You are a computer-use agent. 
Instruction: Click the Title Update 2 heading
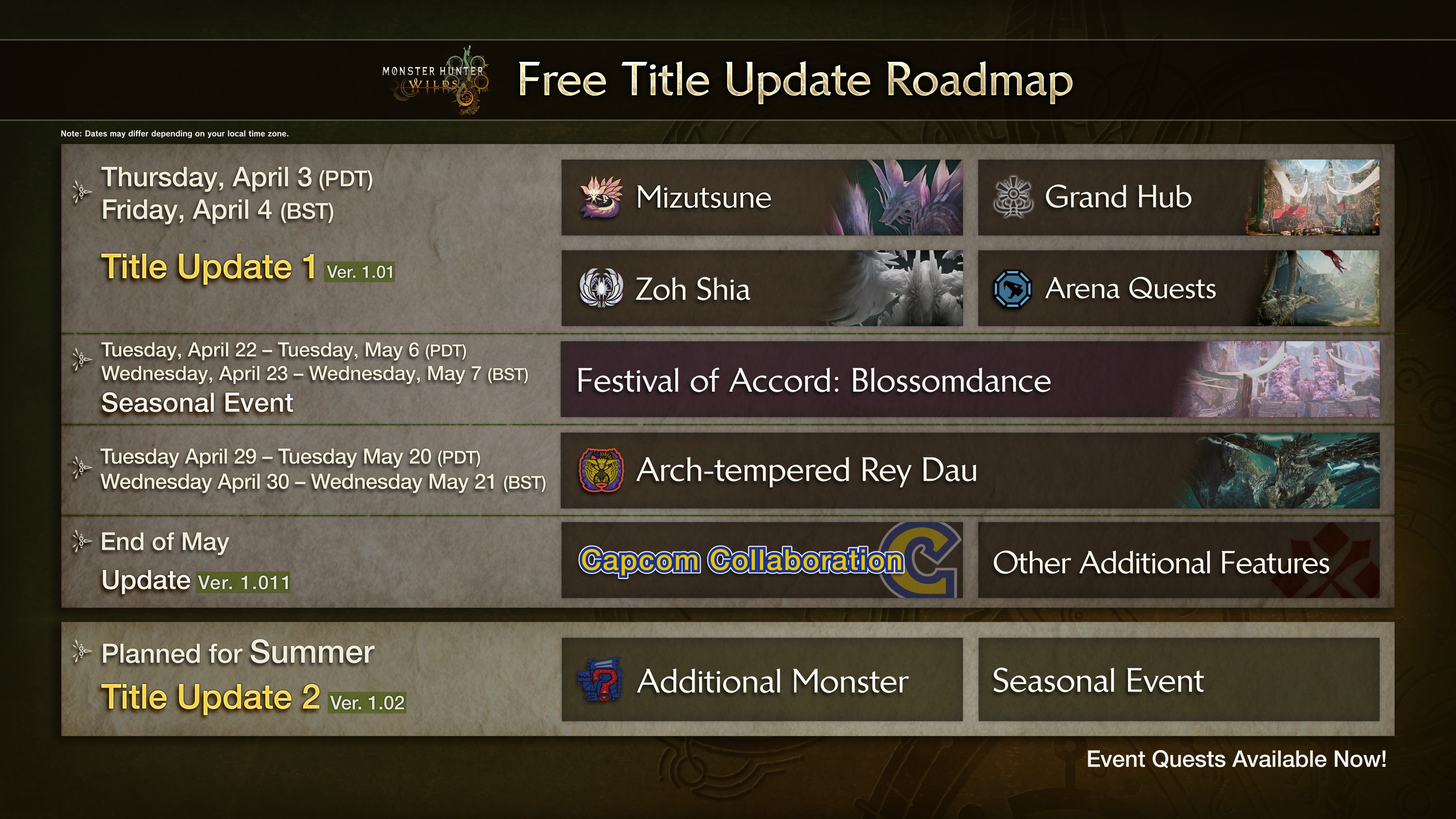[x=210, y=697]
